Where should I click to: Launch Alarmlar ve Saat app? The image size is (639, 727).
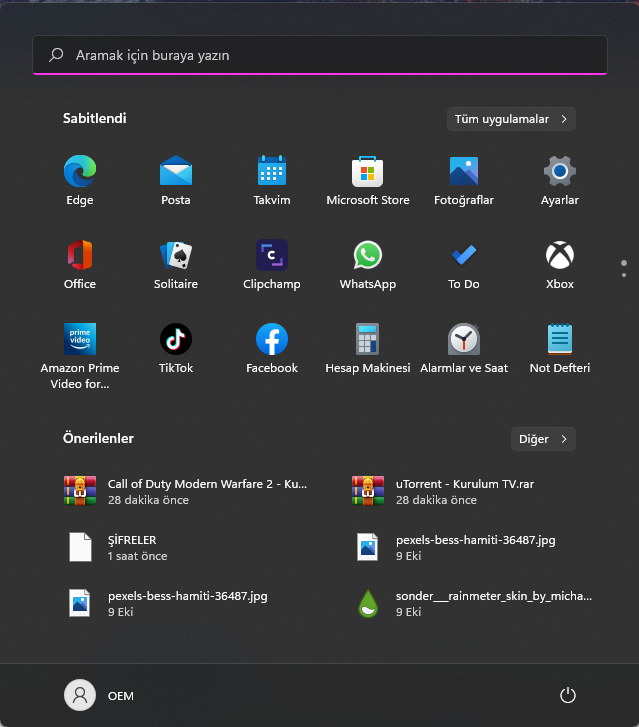(464, 348)
